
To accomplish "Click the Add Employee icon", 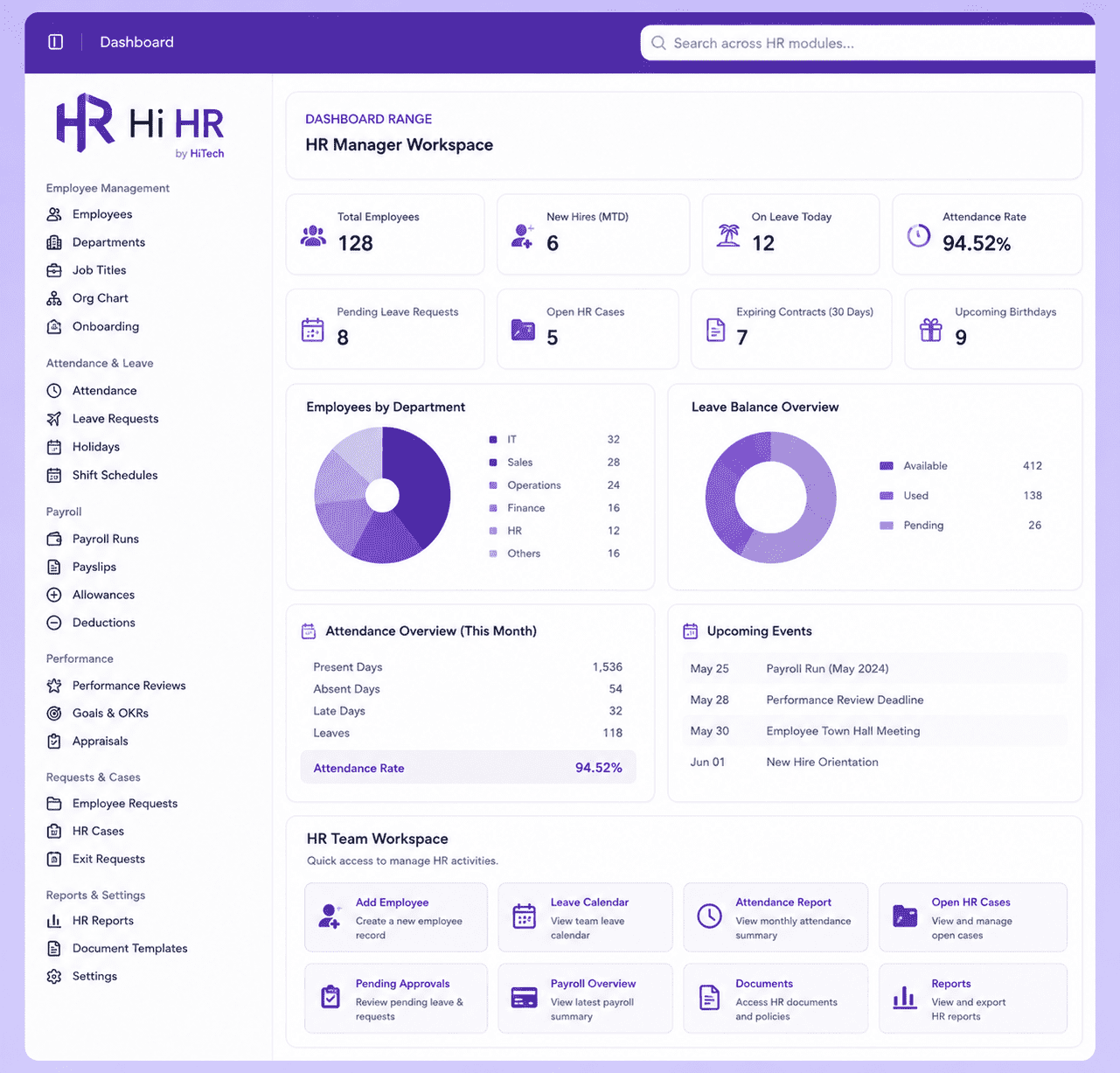I will click(x=330, y=916).
